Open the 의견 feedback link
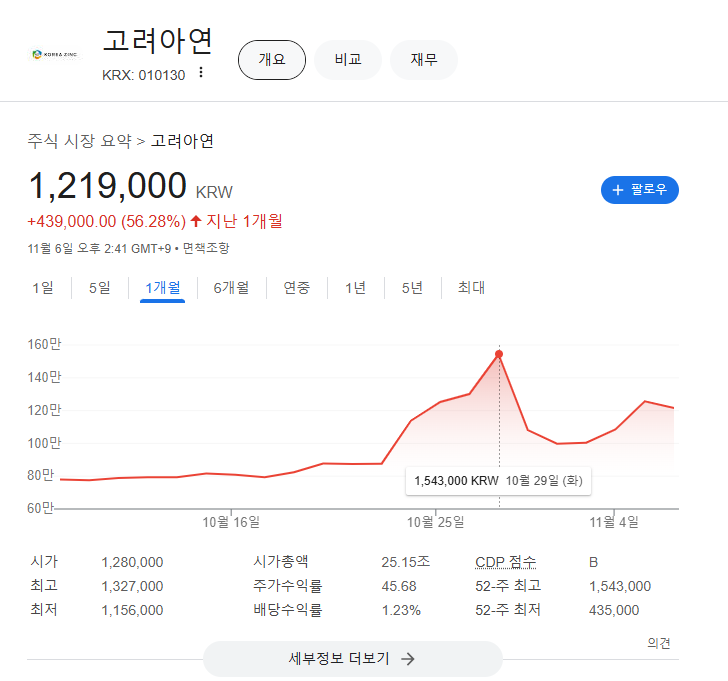The image size is (728, 681). coord(659,643)
